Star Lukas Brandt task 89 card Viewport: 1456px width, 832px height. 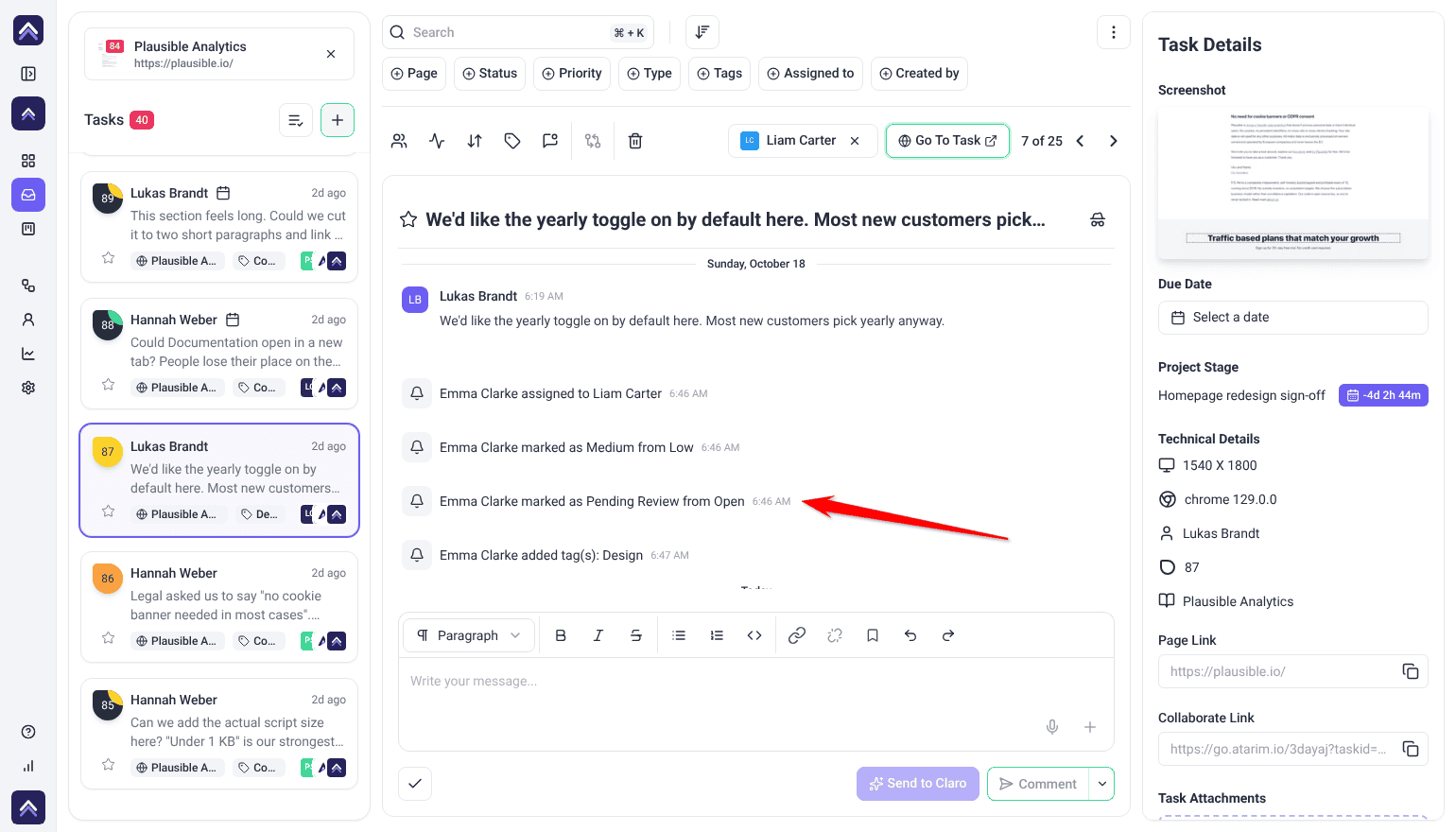(109, 258)
